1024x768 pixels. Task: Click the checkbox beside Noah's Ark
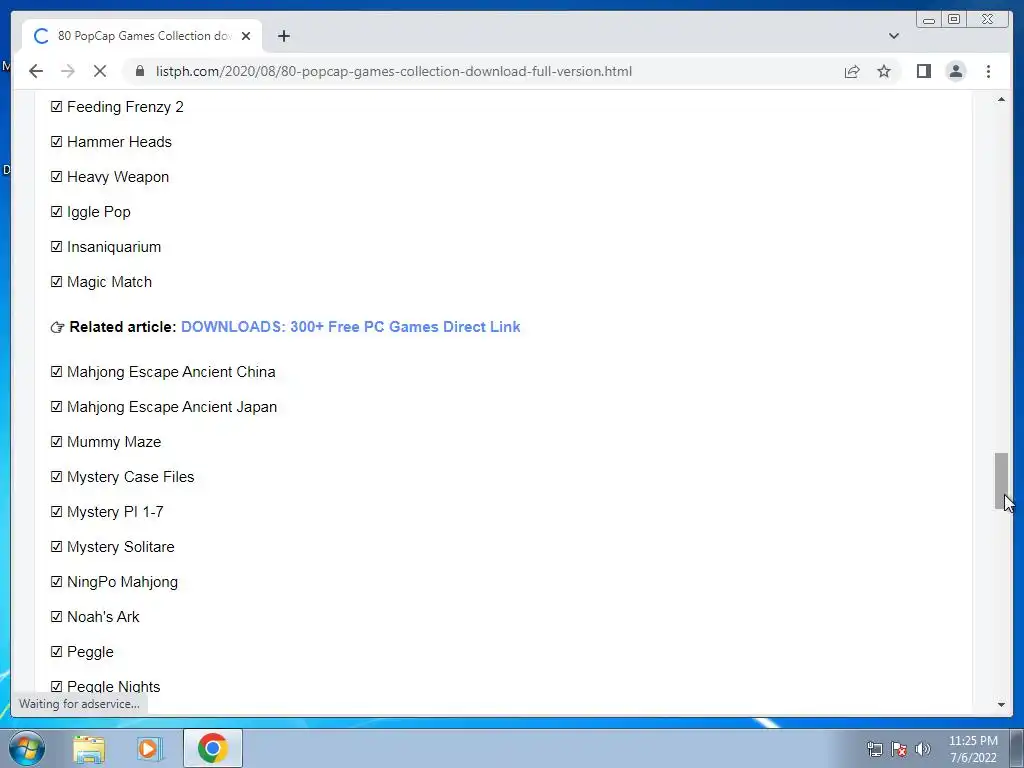56,616
